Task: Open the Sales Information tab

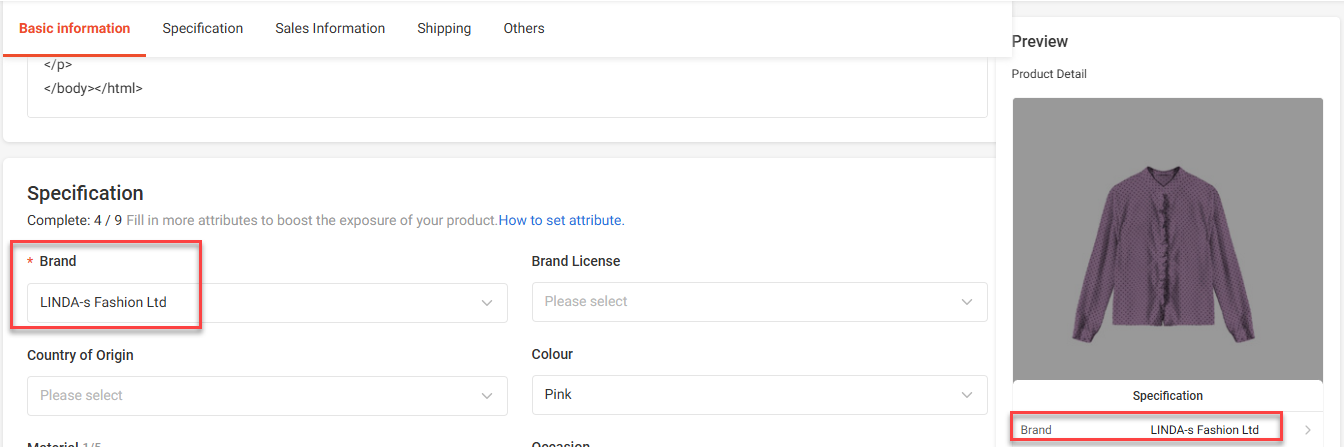Action: (x=330, y=28)
